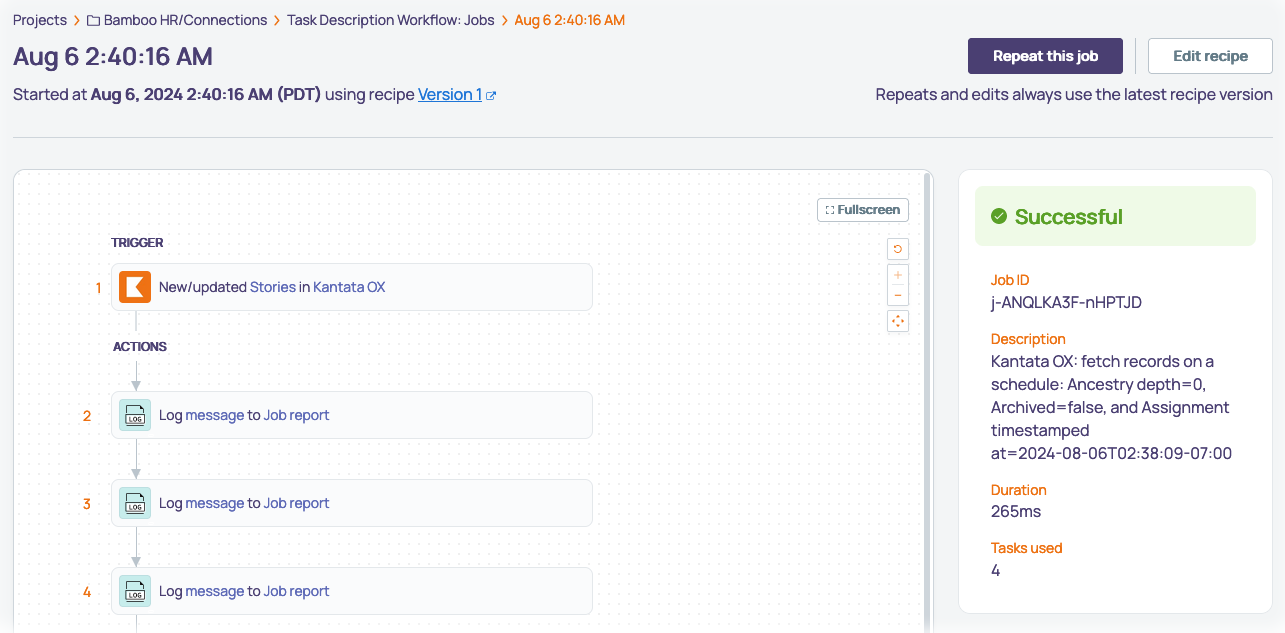
Task: Select step 3 Log message card
Action: (352, 503)
